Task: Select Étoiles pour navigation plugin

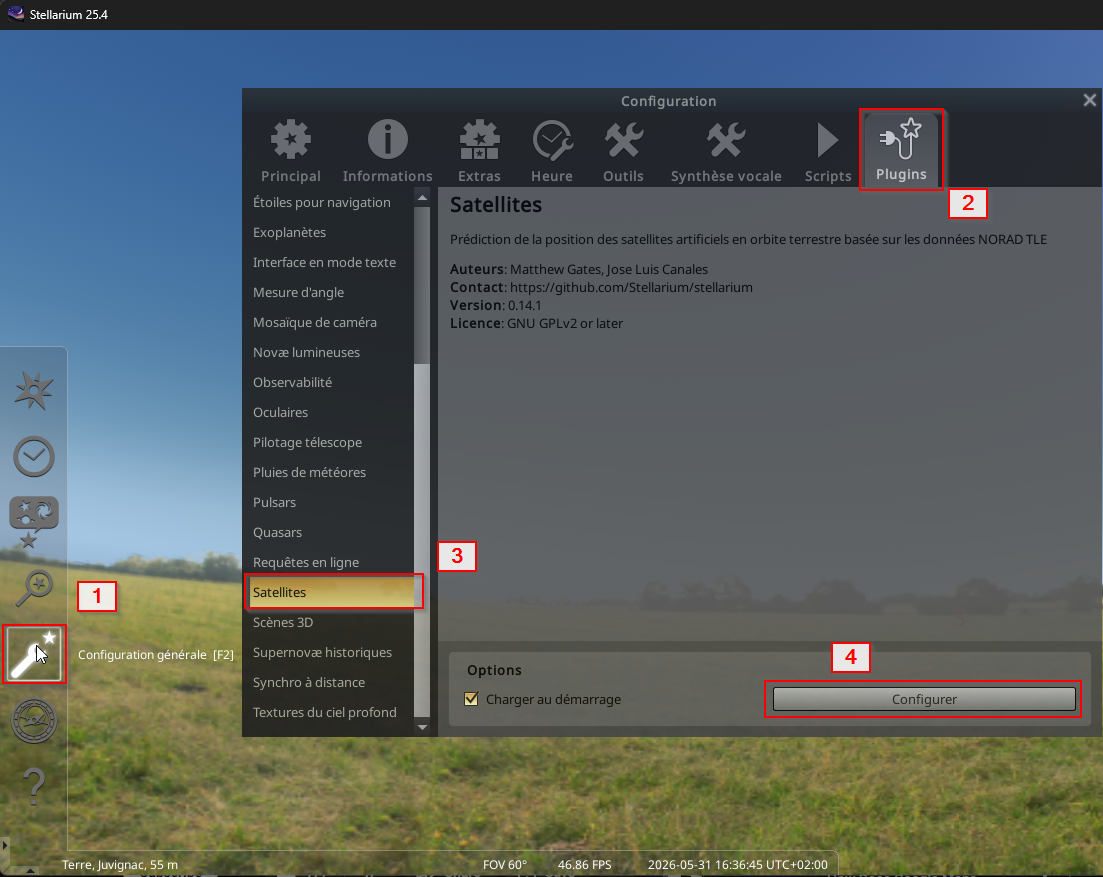Action: tap(329, 203)
